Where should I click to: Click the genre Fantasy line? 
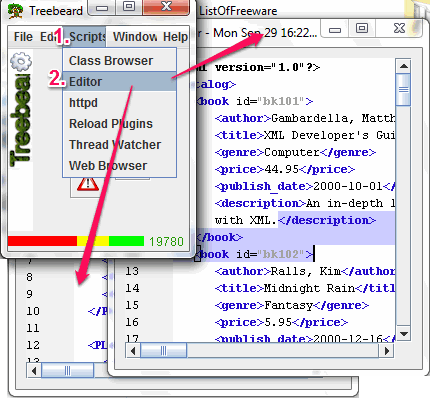point(292,305)
